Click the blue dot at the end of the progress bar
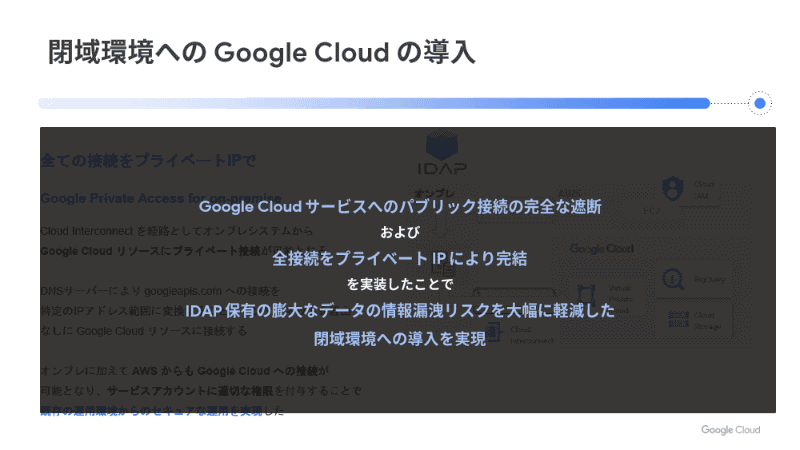This screenshot has height=450, width=800. pyautogui.click(x=760, y=103)
